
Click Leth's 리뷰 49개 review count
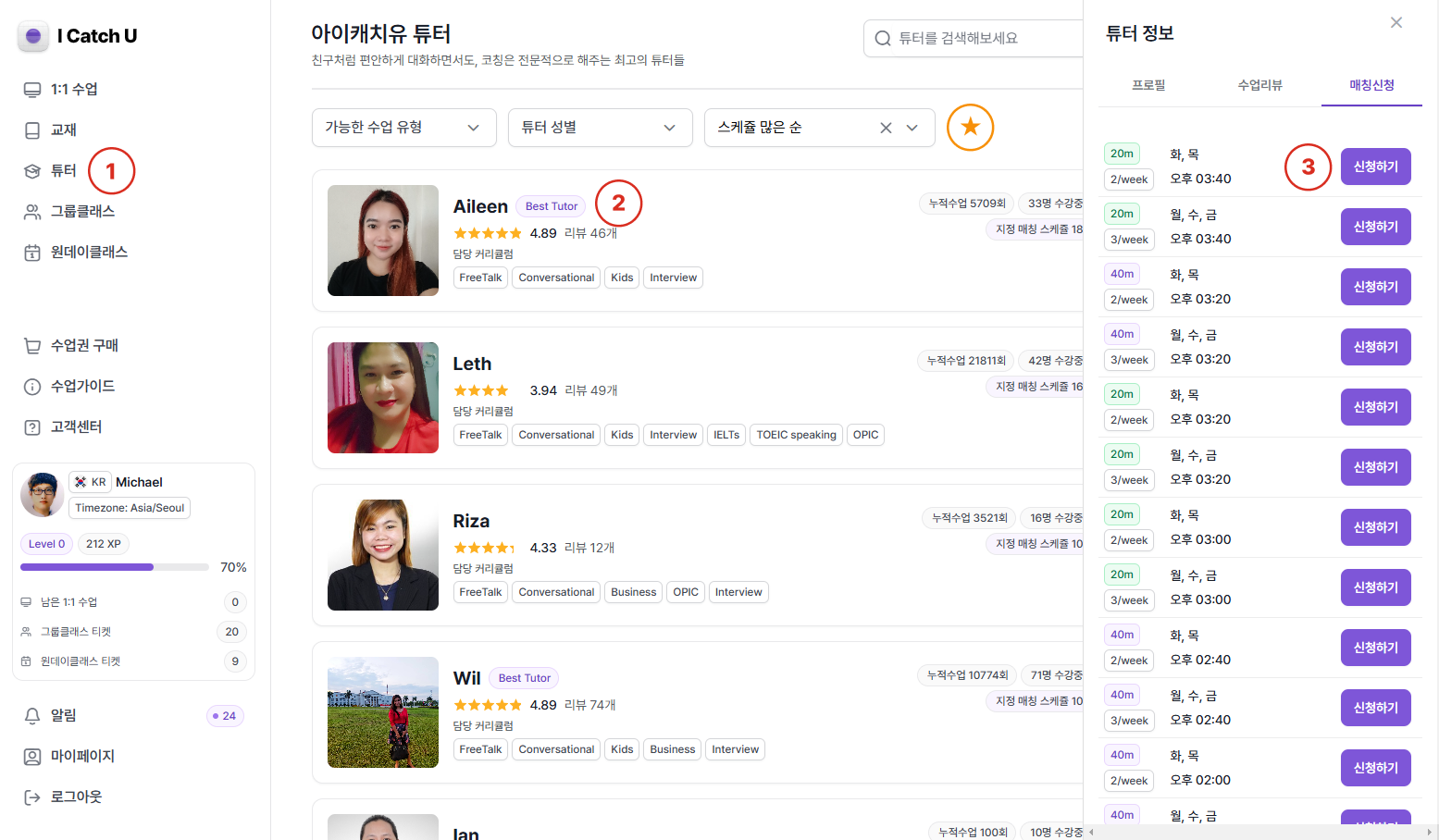pos(591,390)
